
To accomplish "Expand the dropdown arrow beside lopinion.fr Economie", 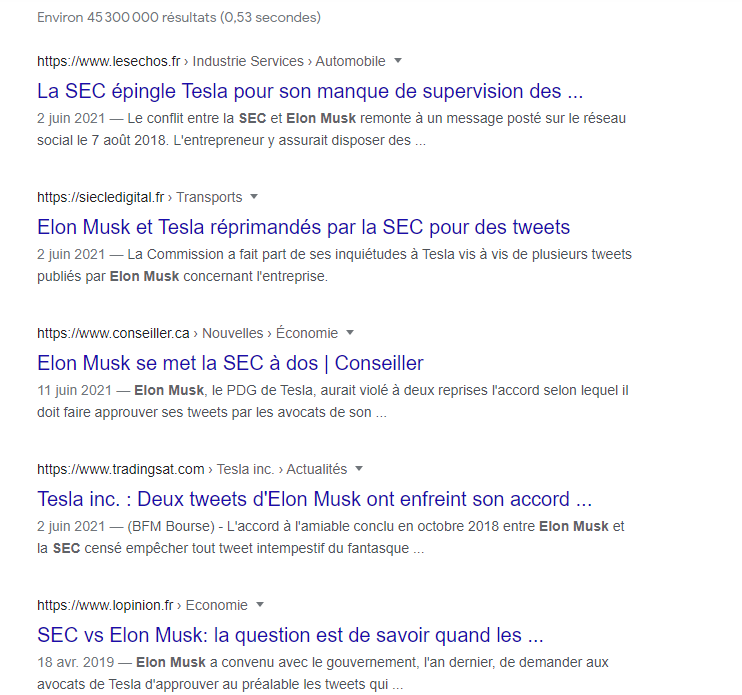I will click(x=260, y=605).
